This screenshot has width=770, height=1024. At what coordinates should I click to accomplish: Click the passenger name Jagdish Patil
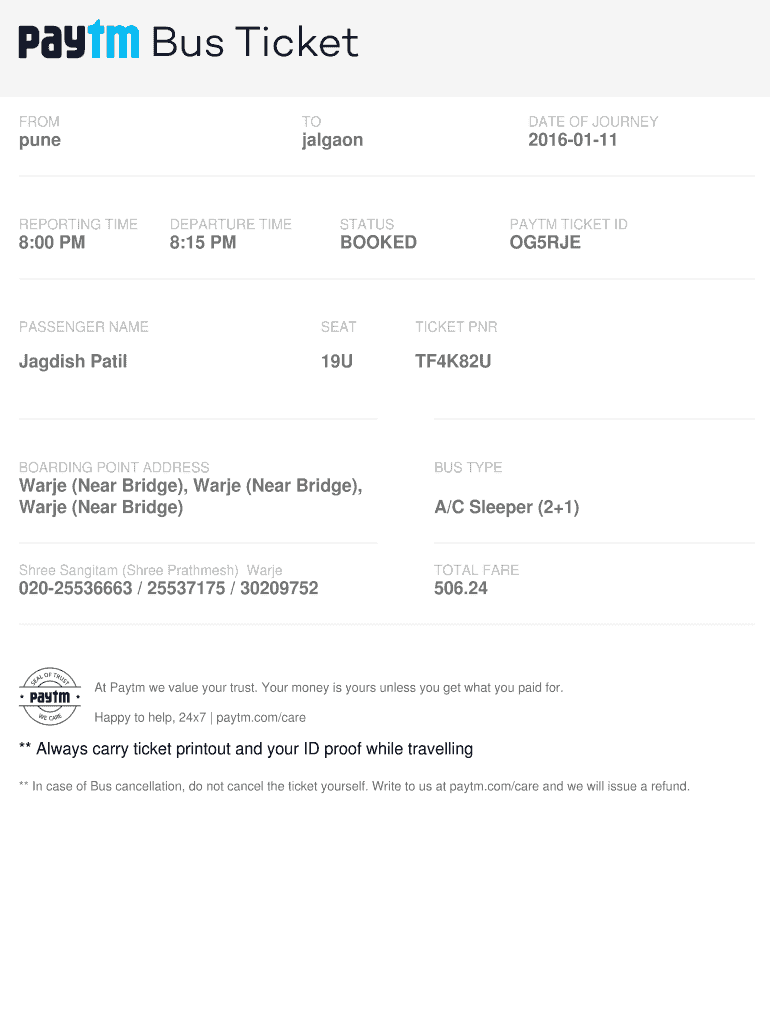coord(73,361)
